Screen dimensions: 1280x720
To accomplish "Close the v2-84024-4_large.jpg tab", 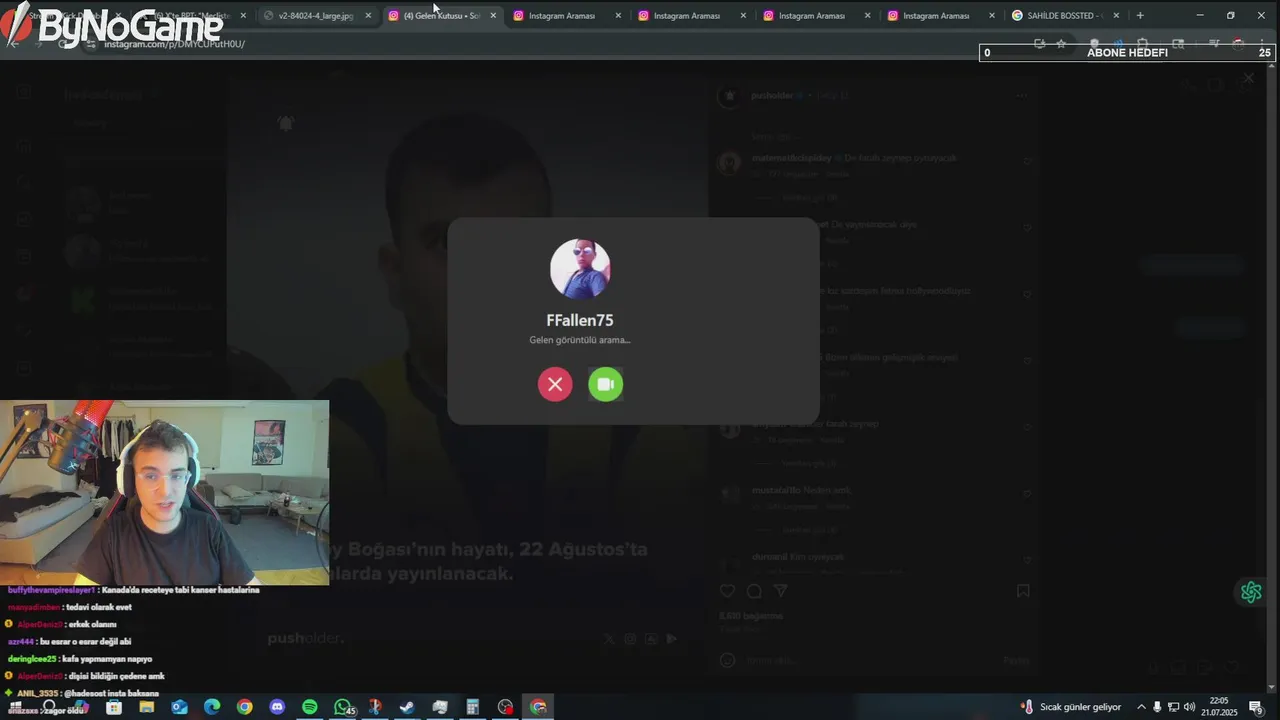I will coord(368,16).
